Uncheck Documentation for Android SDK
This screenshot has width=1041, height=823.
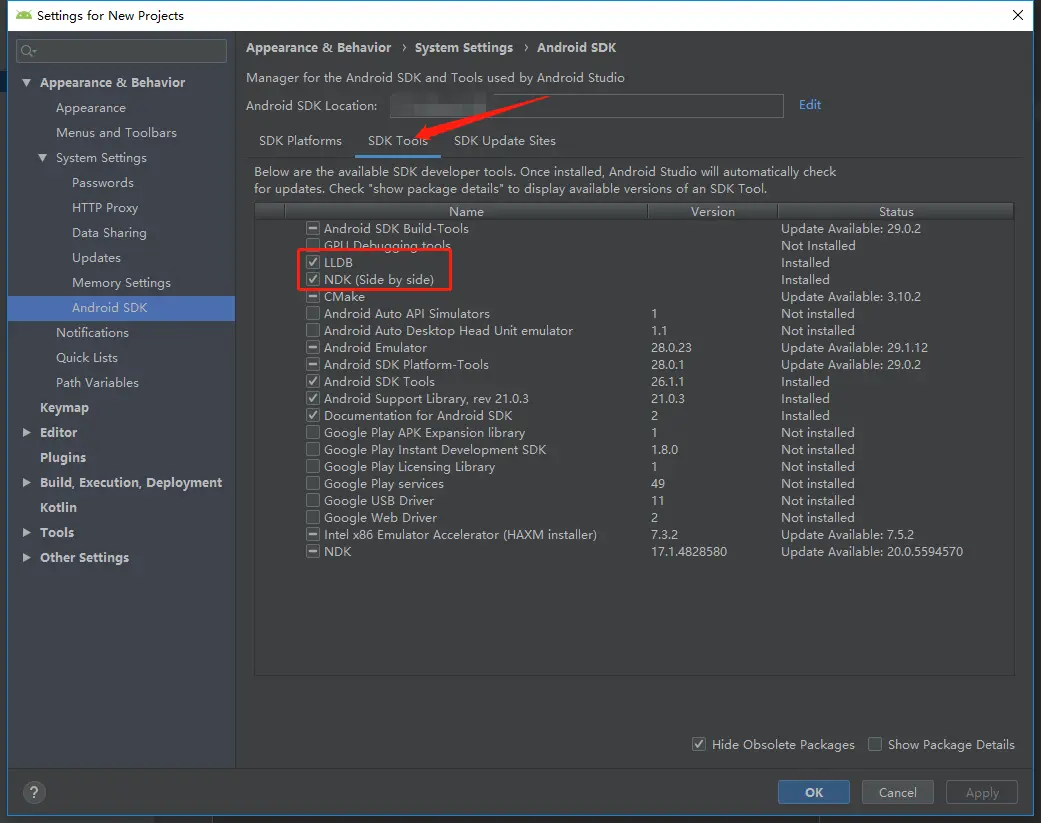click(313, 415)
